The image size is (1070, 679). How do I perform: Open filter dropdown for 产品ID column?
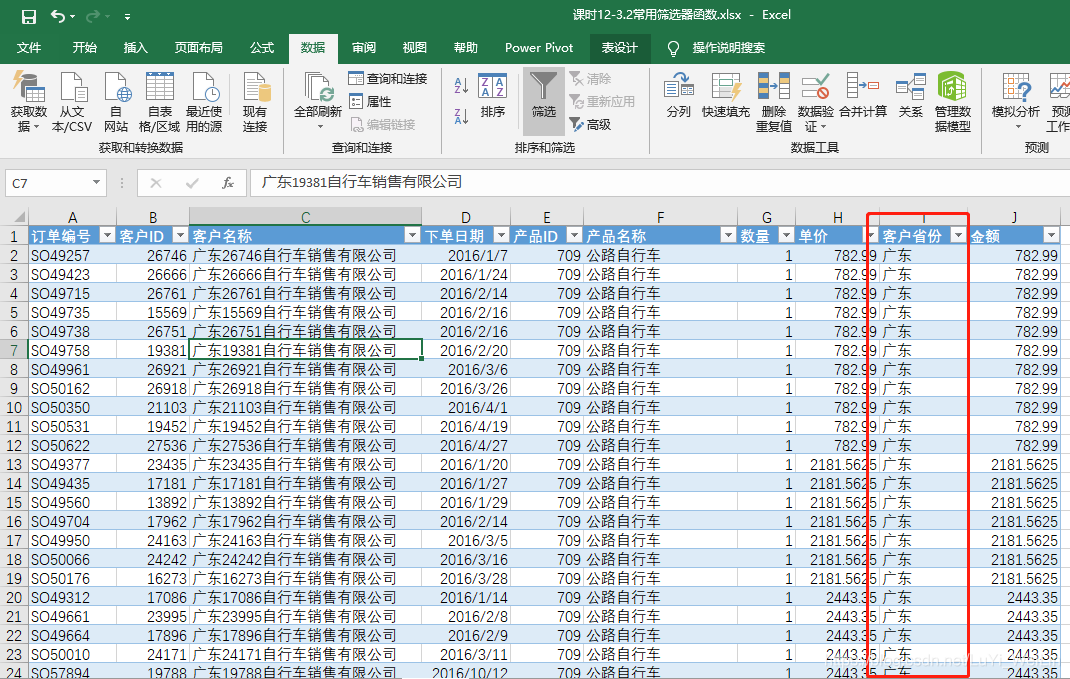(x=575, y=235)
